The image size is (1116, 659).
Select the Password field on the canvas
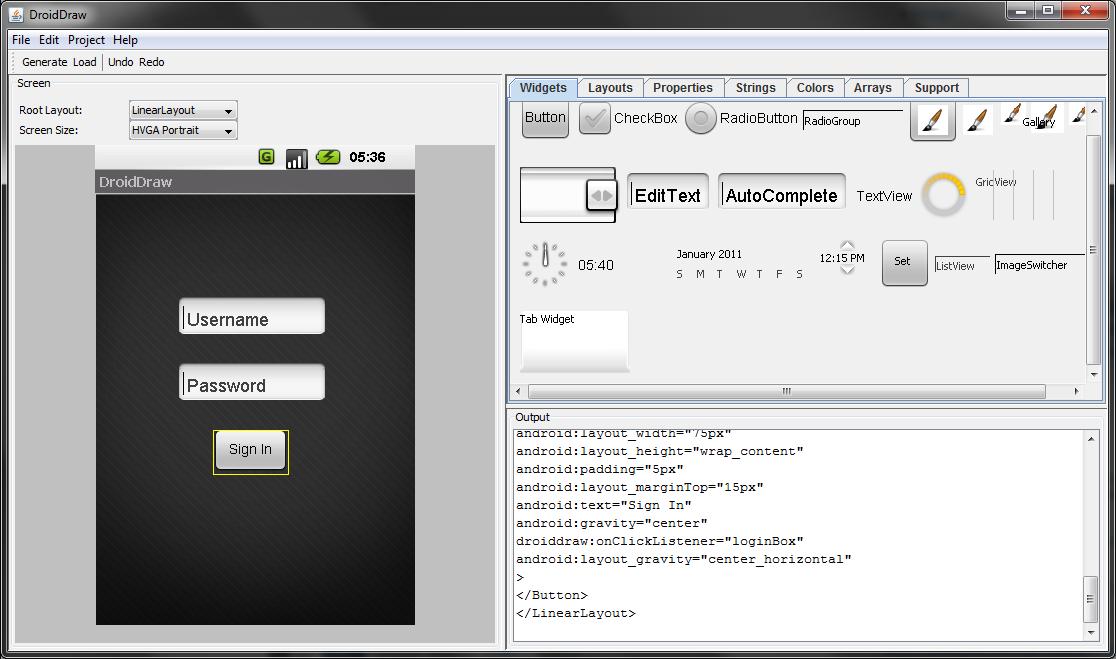point(252,382)
